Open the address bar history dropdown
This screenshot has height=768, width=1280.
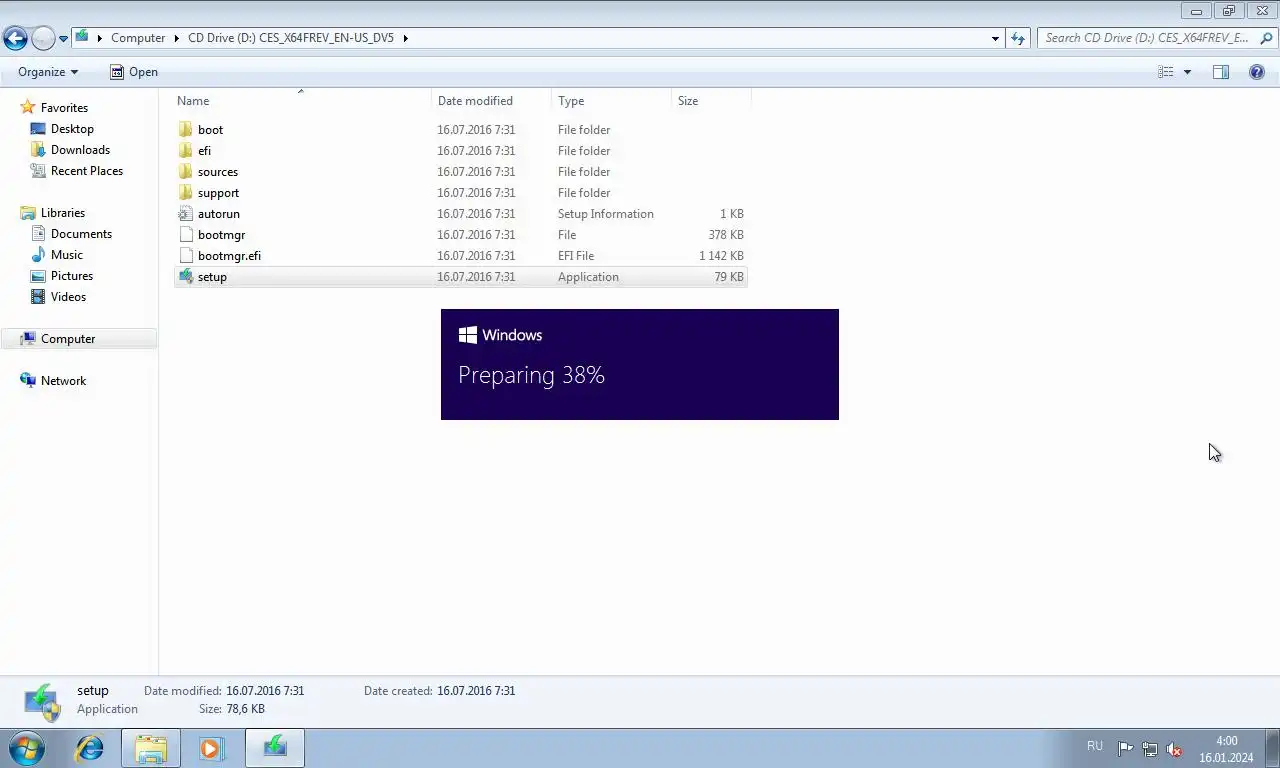tap(995, 38)
